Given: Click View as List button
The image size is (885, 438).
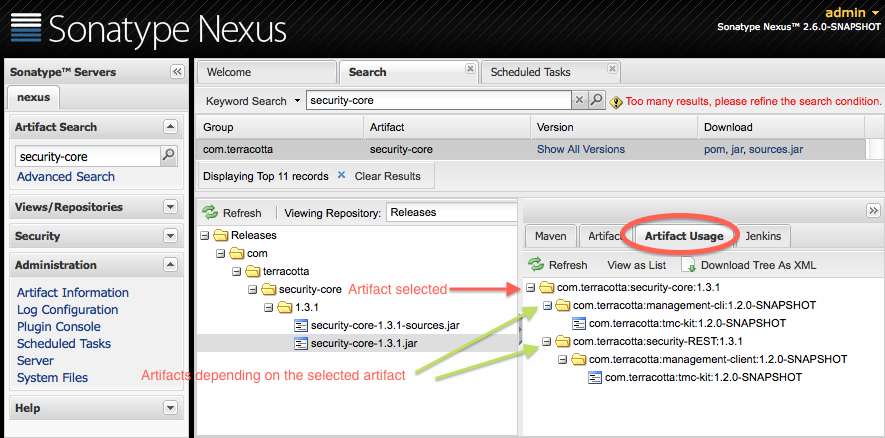Looking at the screenshot, I should [x=636, y=265].
